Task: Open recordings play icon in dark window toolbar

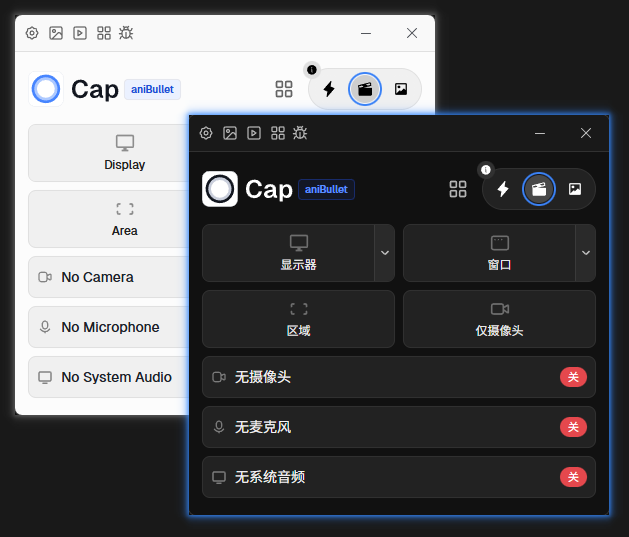Action: (x=254, y=133)
